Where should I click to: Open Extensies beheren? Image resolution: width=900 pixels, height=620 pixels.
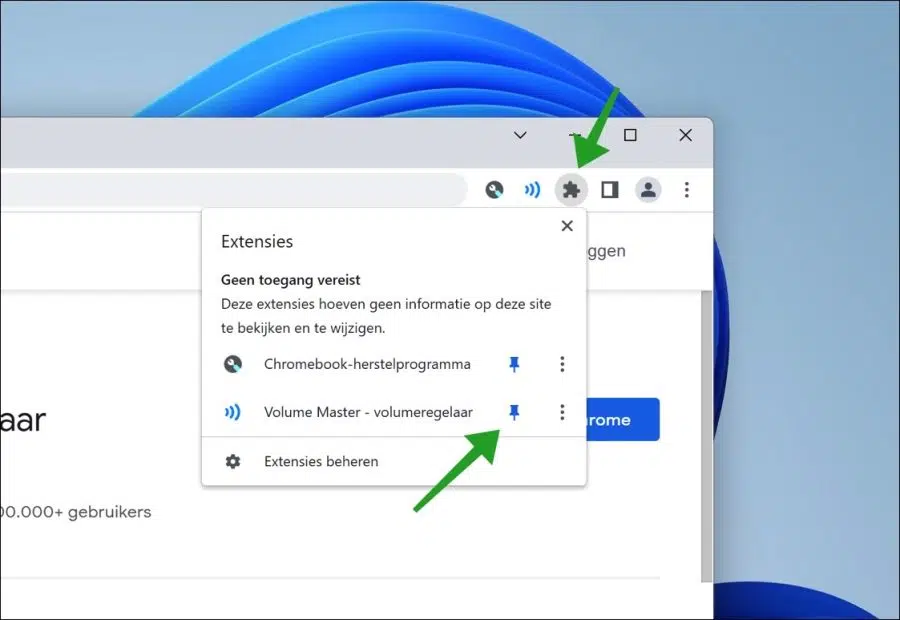tap(394, 461)
